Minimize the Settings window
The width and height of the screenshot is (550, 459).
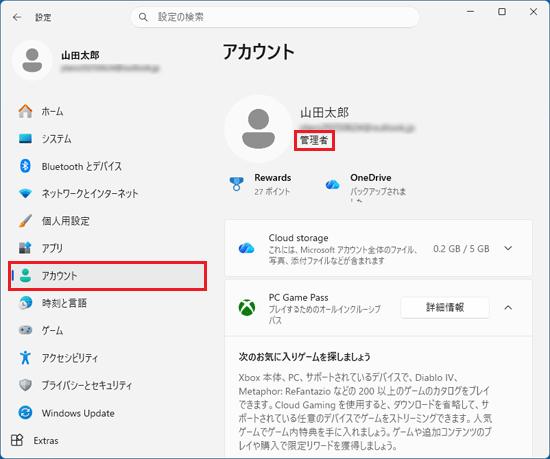pyautogui.click(x=470, y=12)
